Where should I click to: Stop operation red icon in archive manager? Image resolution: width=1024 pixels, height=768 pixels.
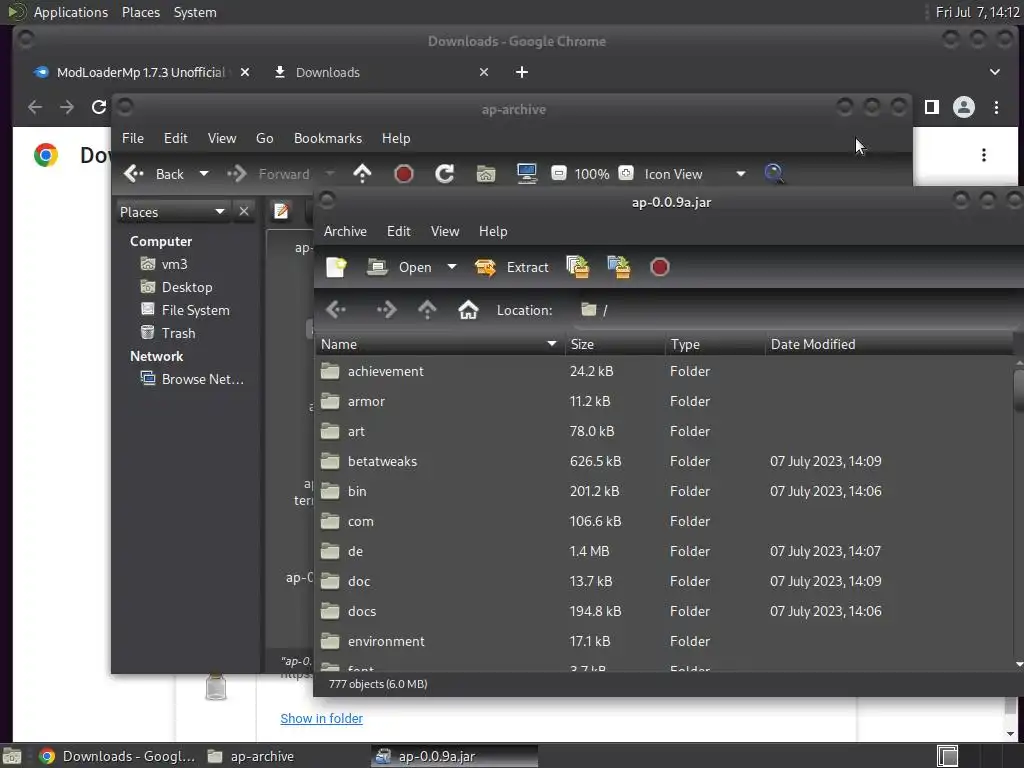point(660,267)
